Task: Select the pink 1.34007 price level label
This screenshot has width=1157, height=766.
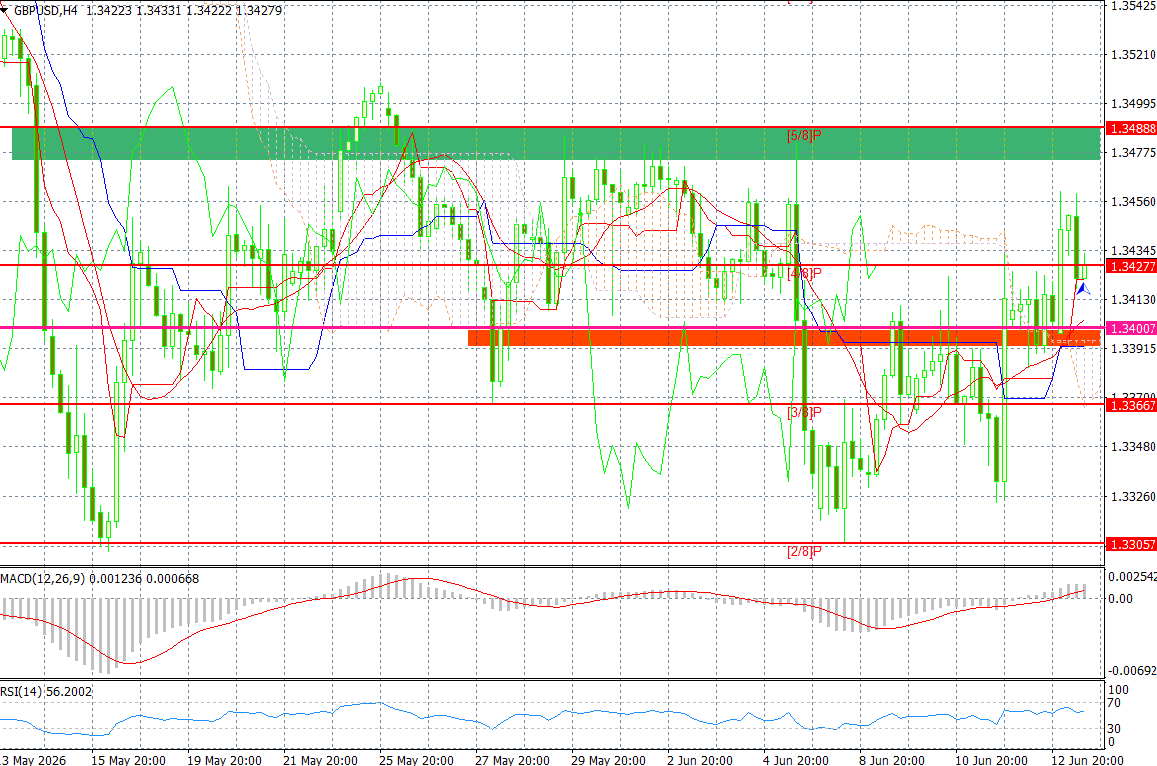Action: pos(1133,328)
